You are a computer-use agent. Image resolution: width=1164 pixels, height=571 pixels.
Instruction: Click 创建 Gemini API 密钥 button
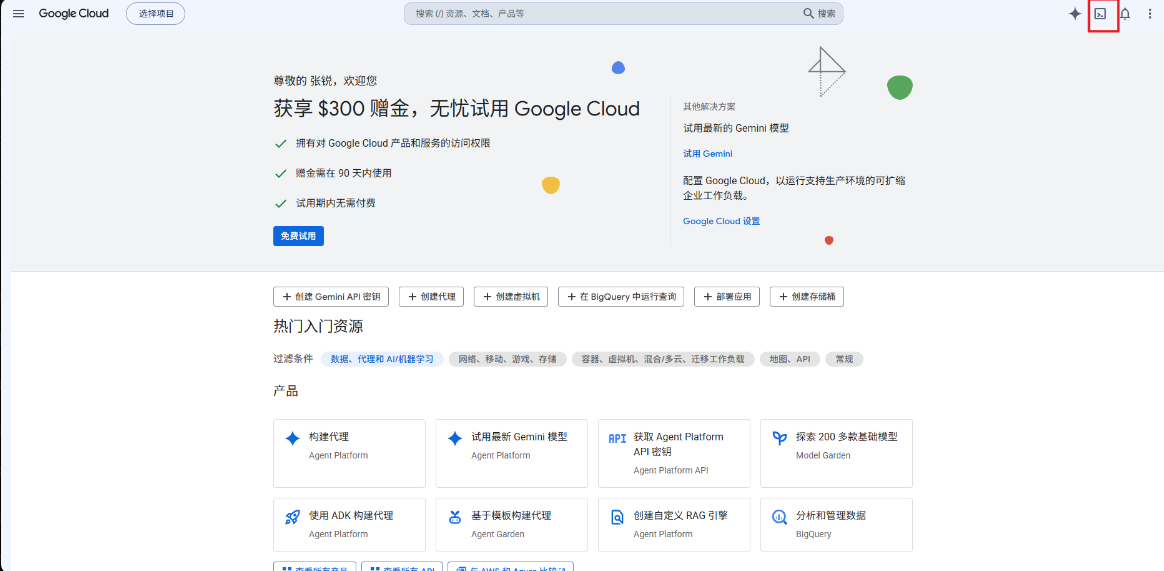(x=331, y=296)
